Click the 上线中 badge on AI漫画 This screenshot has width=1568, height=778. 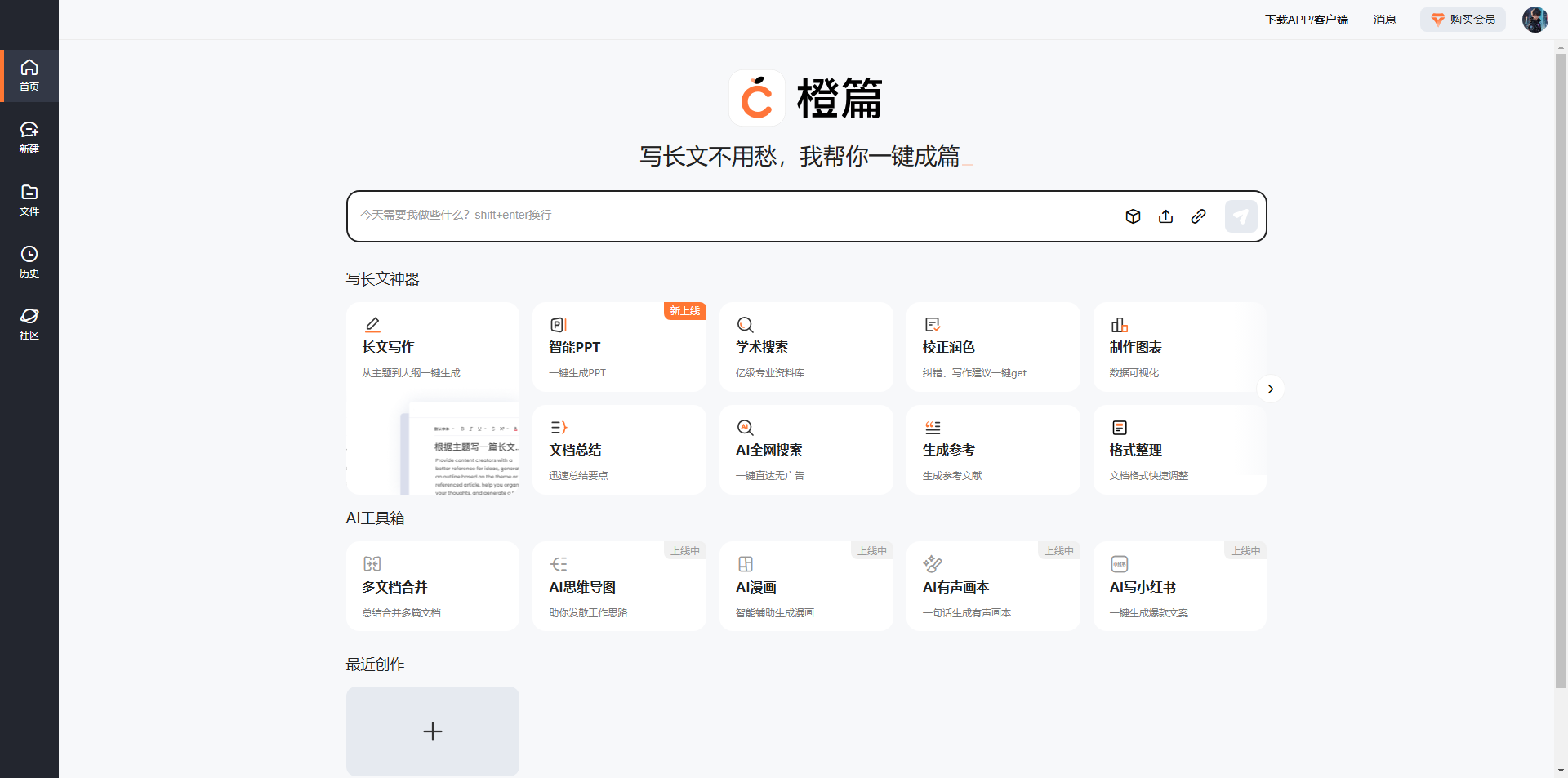click(x=871, y=550)
